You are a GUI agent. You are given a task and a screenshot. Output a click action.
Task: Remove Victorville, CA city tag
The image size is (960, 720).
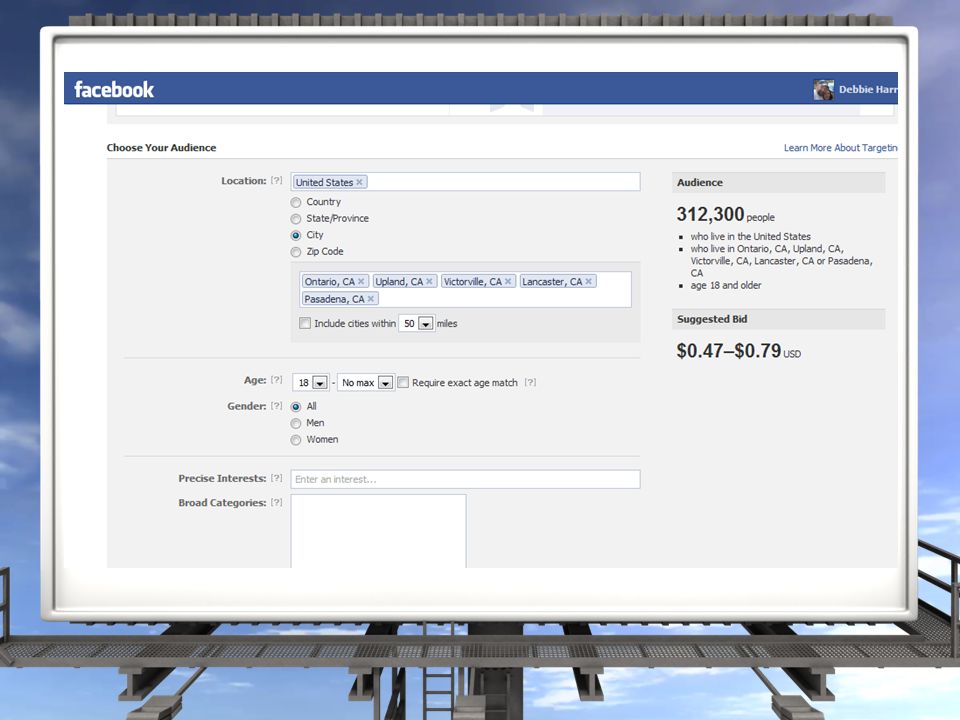tap(508, 282)
